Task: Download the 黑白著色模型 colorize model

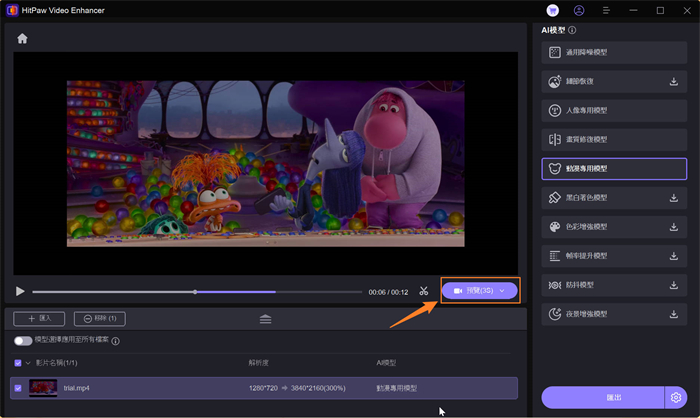Action: (x=673, y=198)
